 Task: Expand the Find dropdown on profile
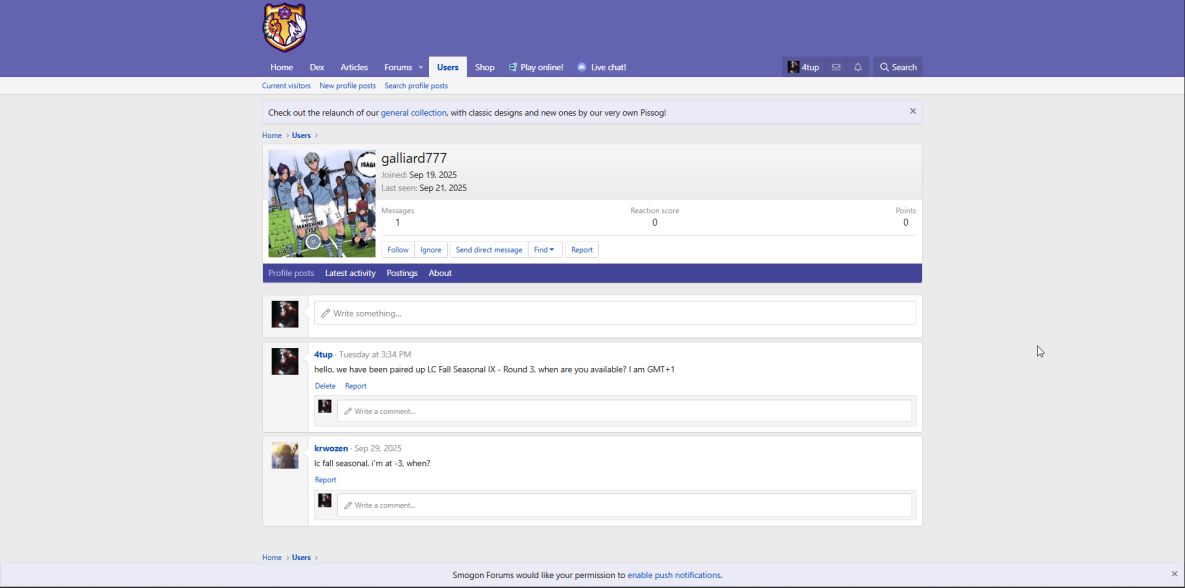pos(544,250)
